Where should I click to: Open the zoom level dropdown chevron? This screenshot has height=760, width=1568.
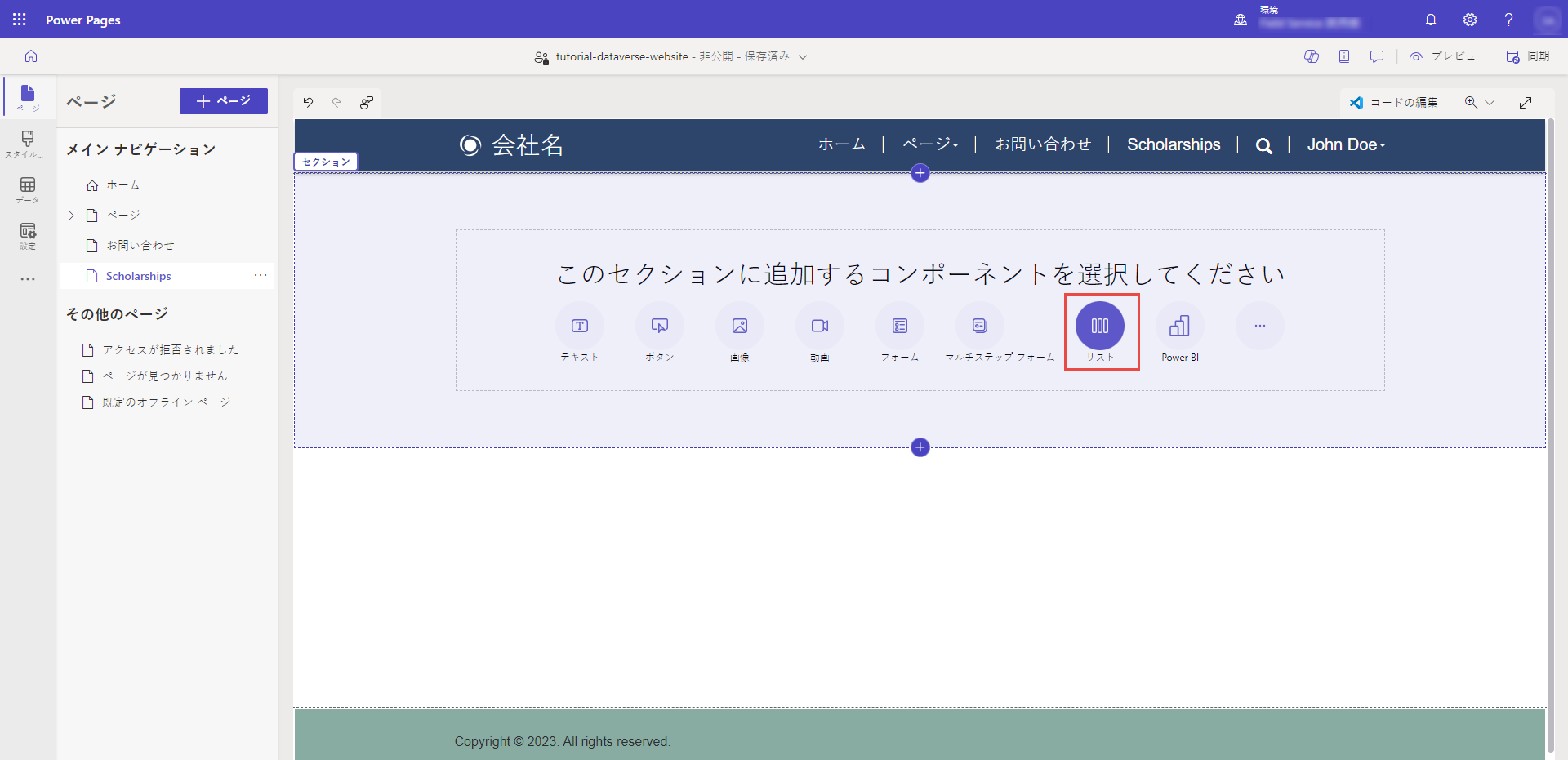point(1491,103)
